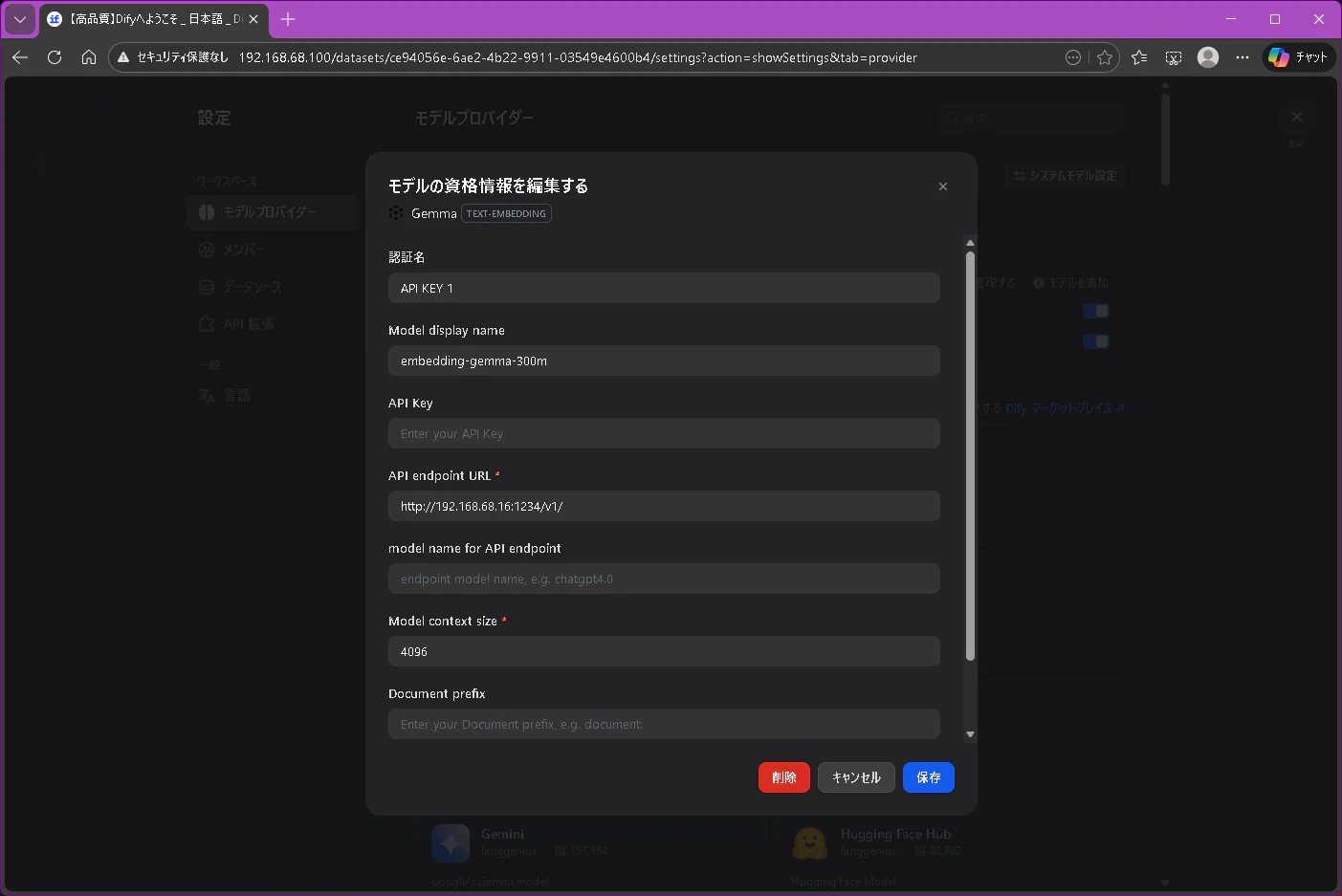This screenshot has width=1342, height=896.
Task: Click the TEXT-EMBEDDING tag
Action: (x=507, y=213)
